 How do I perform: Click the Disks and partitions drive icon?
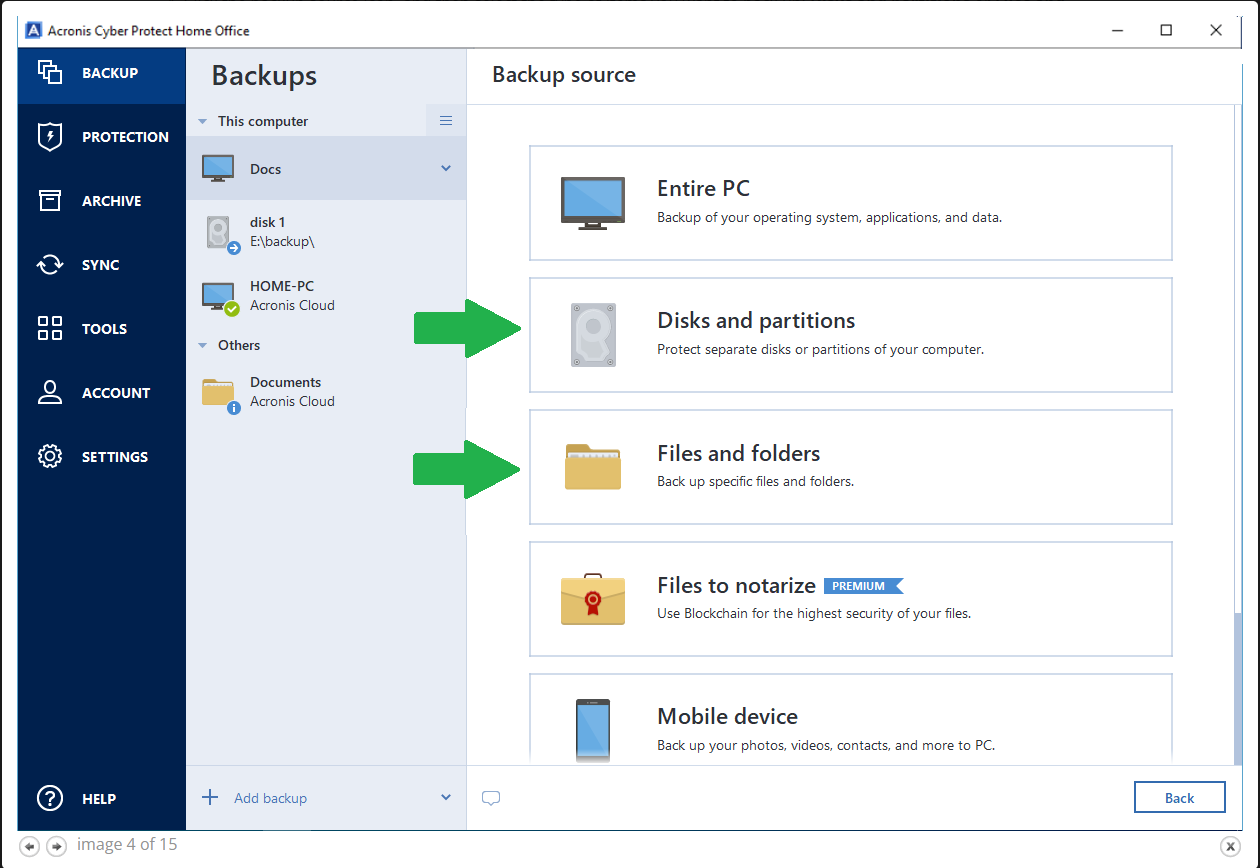(x=593, y=335)
